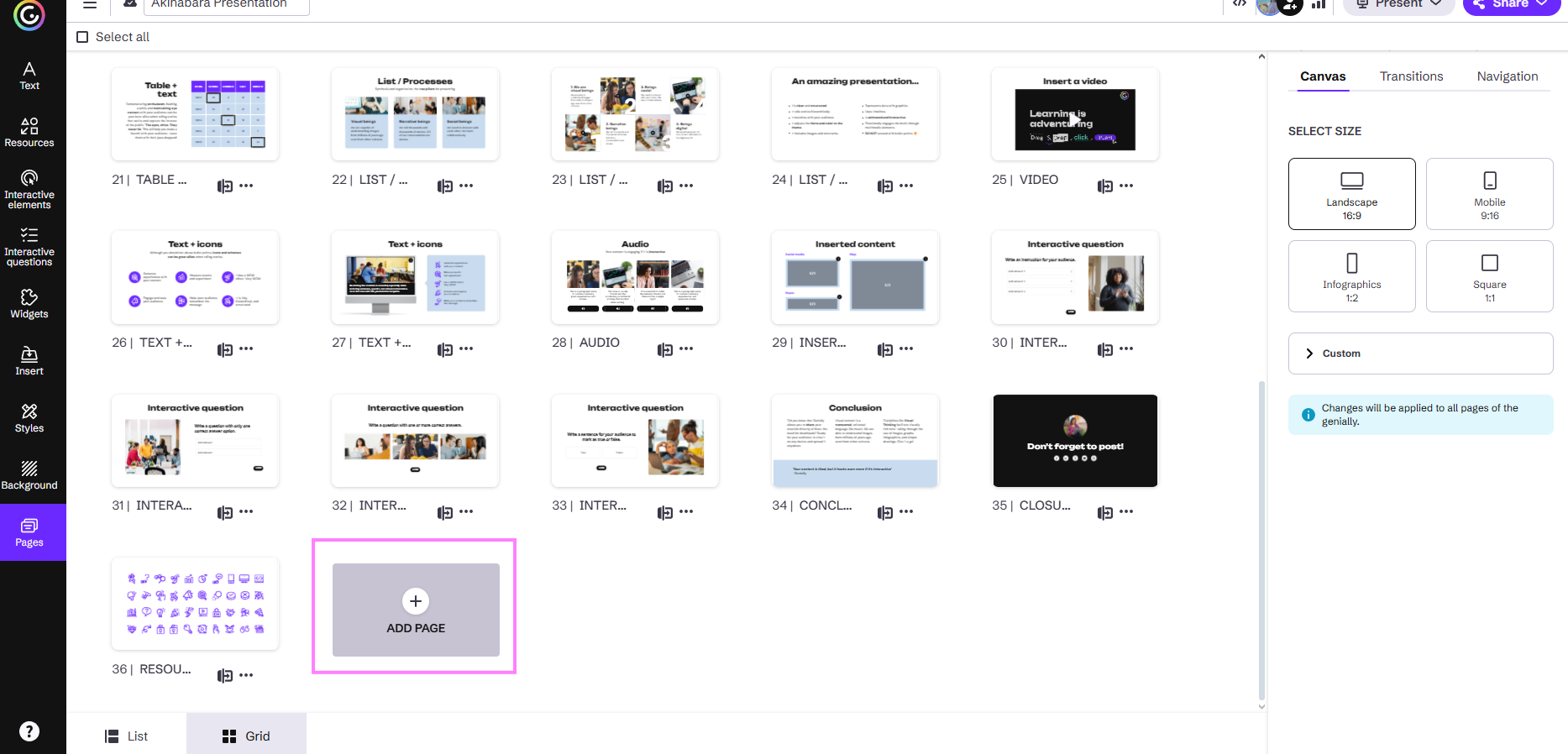Select page 25 Insert a video thumbnail
1568x754 pixels.
[1075, 114]
